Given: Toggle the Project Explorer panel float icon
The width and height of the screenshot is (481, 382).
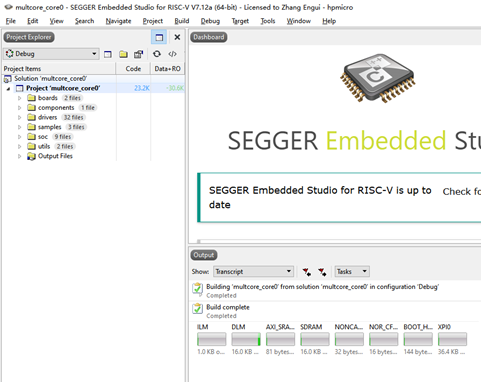Looking at the screenshot, I should [159, 37].
